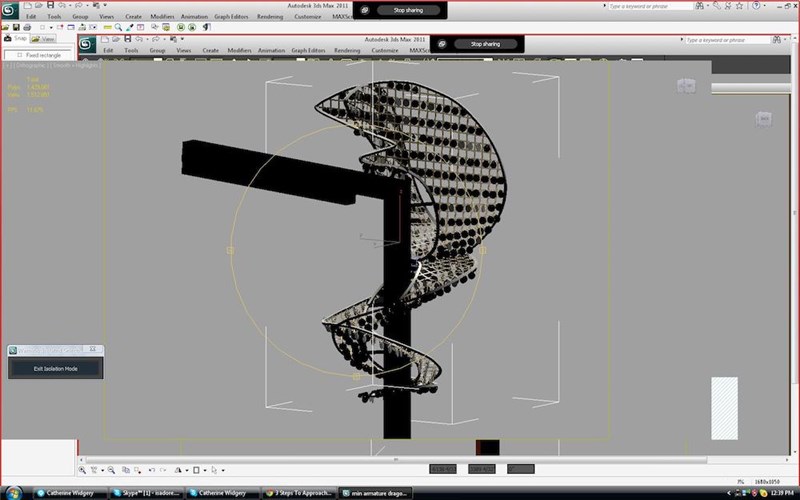Click the Save floppy icon in title bar

point(50,5)
